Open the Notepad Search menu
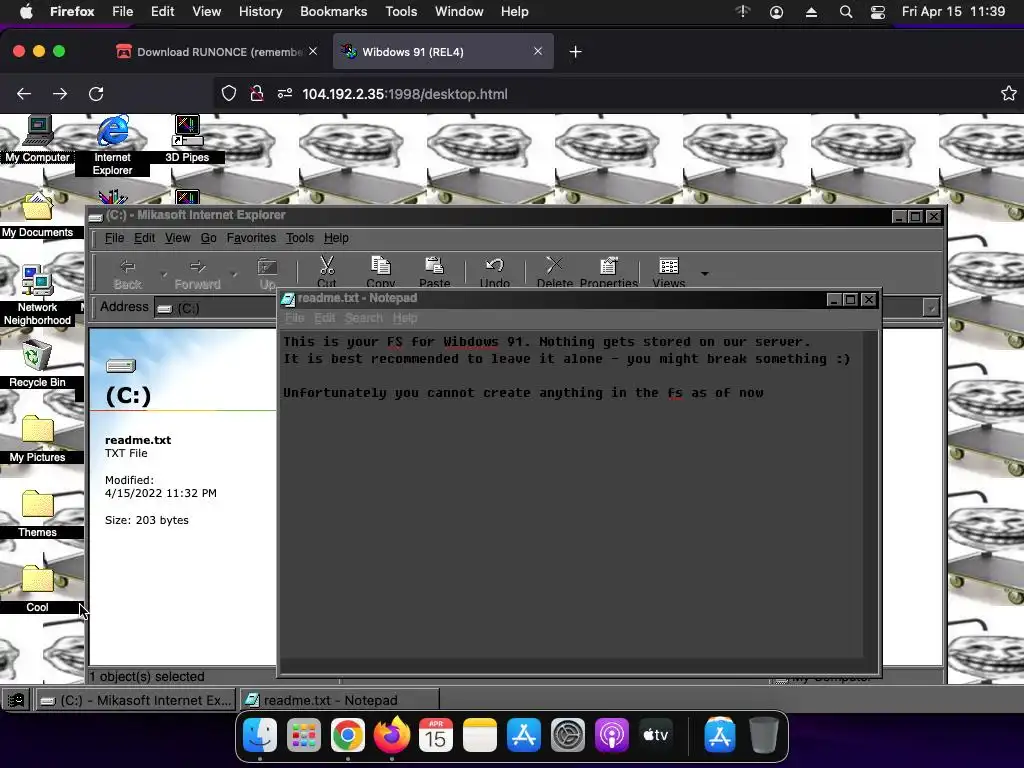The height and width of the screenshot is (768, 1024). 364,318
